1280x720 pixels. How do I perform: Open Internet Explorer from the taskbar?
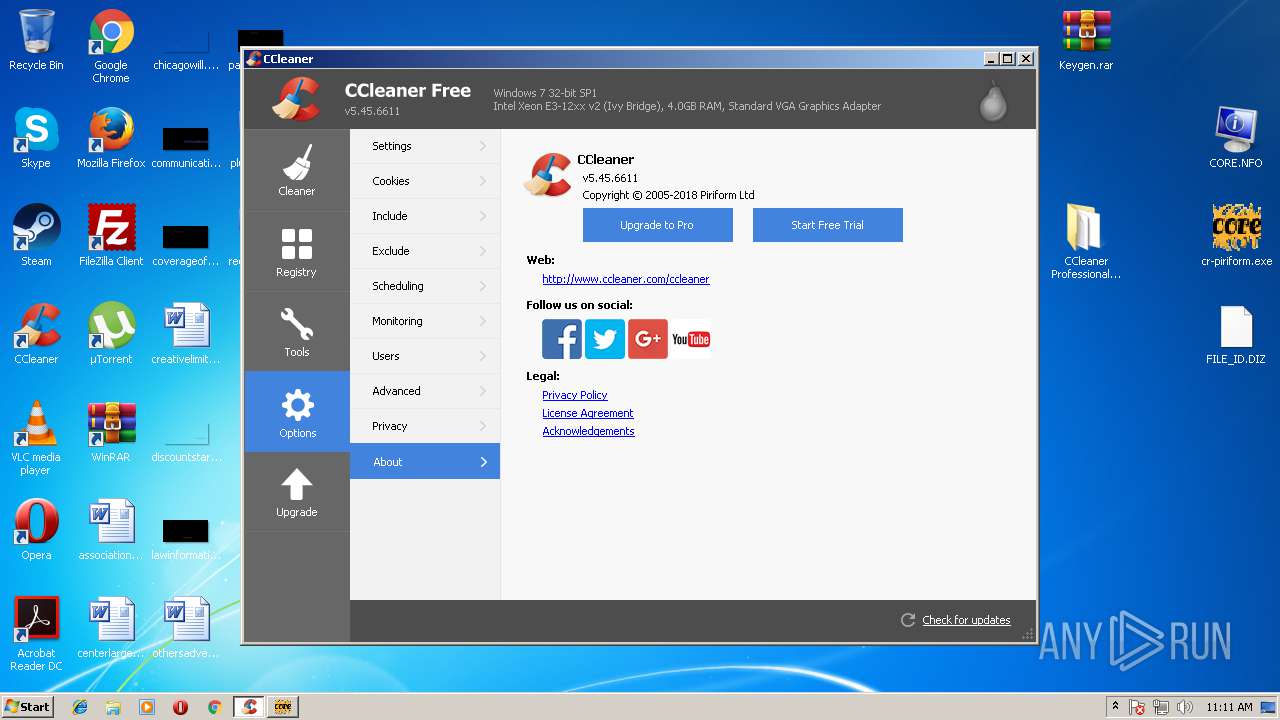tap(80, 707)
